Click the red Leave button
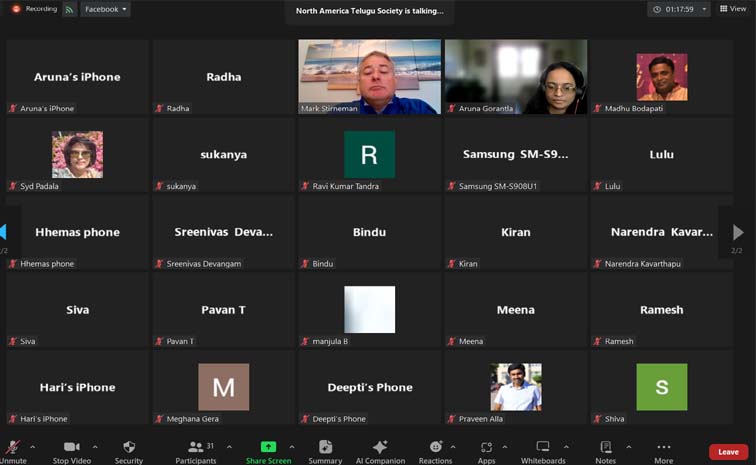 click(x=728, y=452)
